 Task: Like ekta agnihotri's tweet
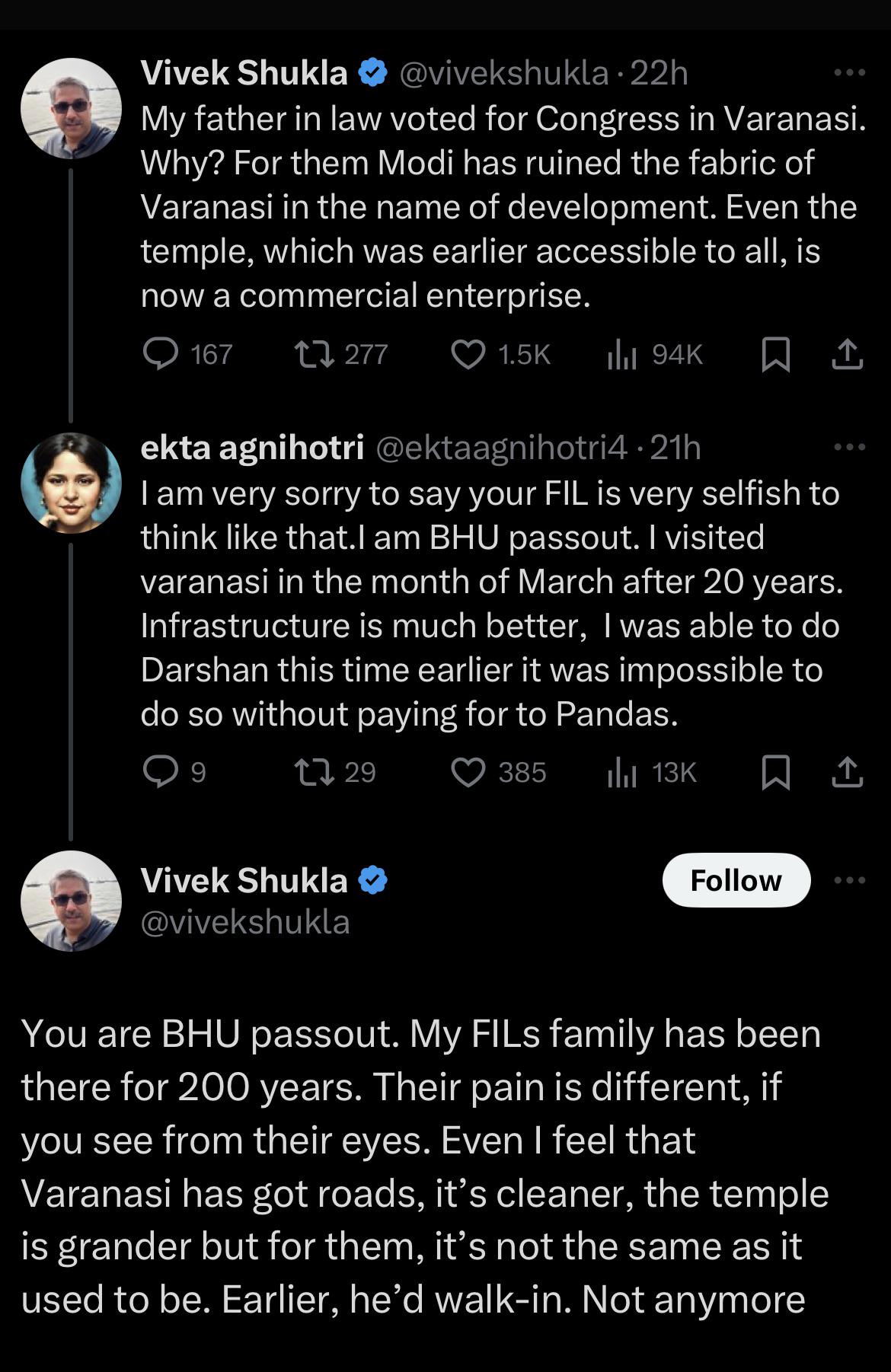(468, 772)
